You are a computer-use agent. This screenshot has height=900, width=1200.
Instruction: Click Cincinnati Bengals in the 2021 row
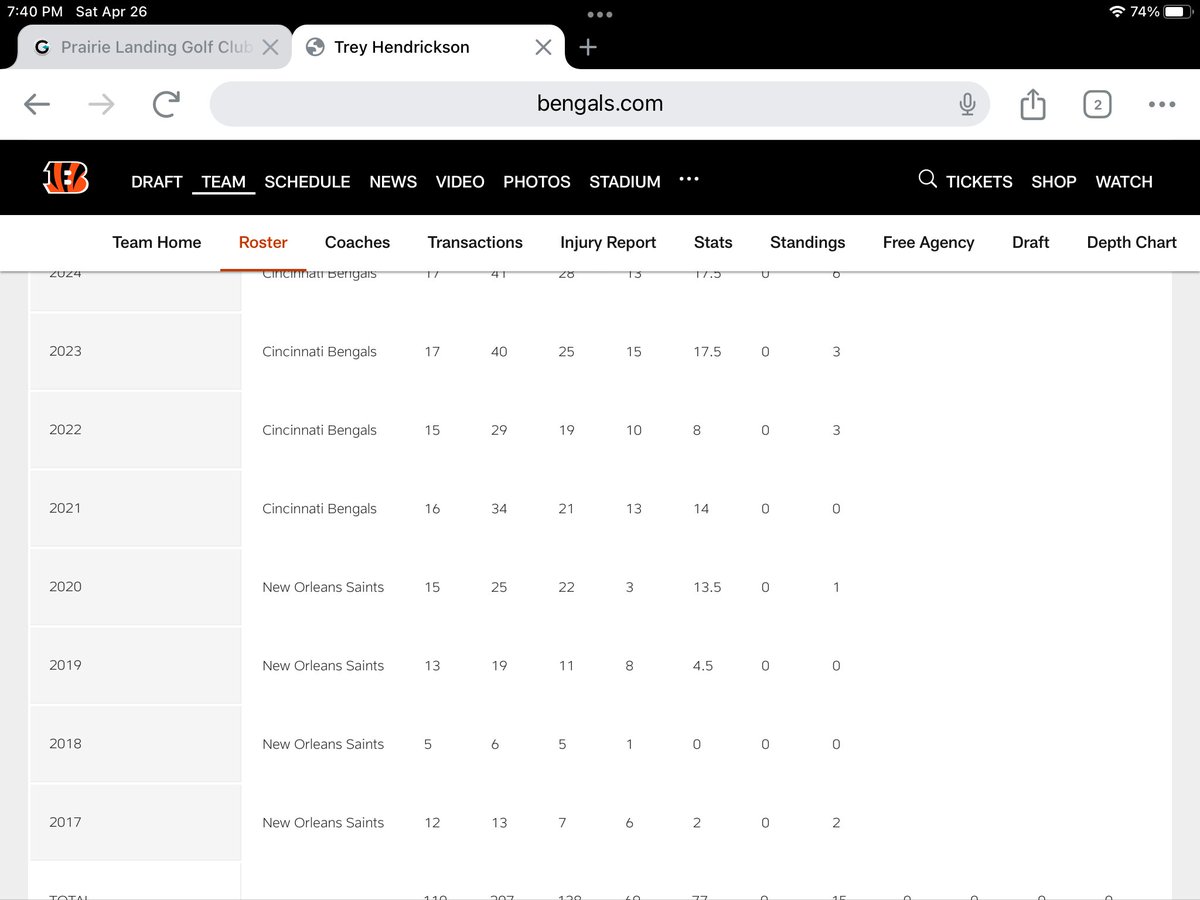coord(319,509)
